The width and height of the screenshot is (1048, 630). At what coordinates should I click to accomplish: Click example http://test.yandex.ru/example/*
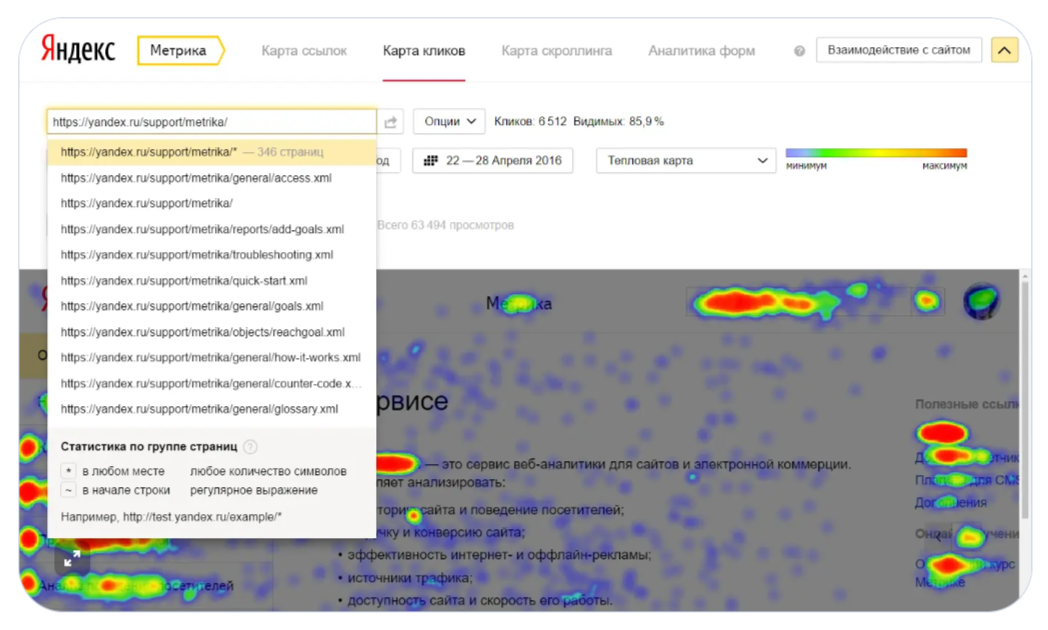203,516
